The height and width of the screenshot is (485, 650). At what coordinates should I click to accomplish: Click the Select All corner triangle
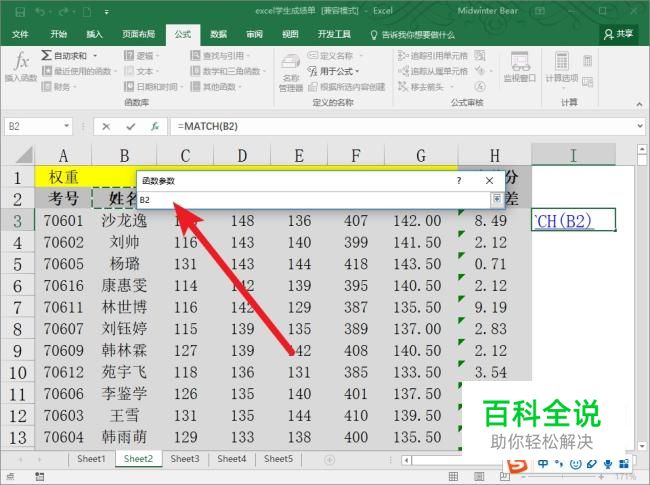(24, 155)
